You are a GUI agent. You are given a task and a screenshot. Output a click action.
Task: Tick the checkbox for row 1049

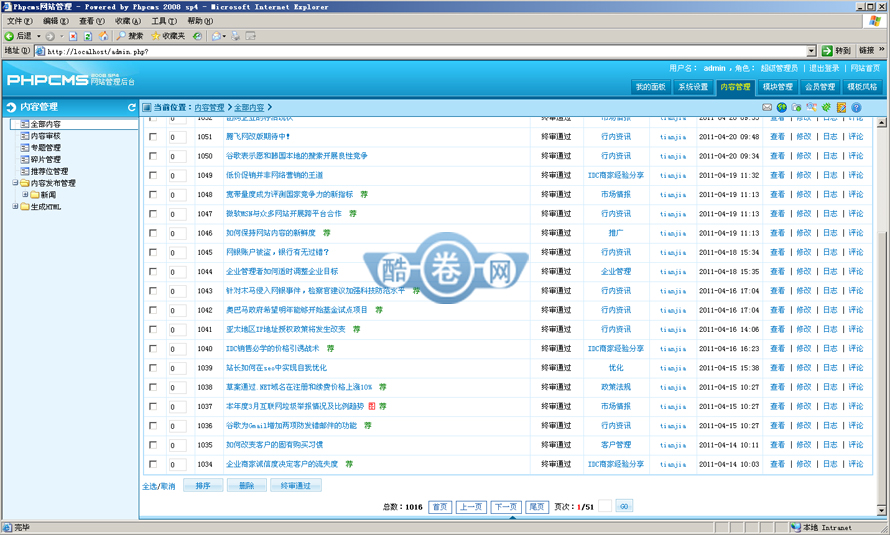point(153,175)
